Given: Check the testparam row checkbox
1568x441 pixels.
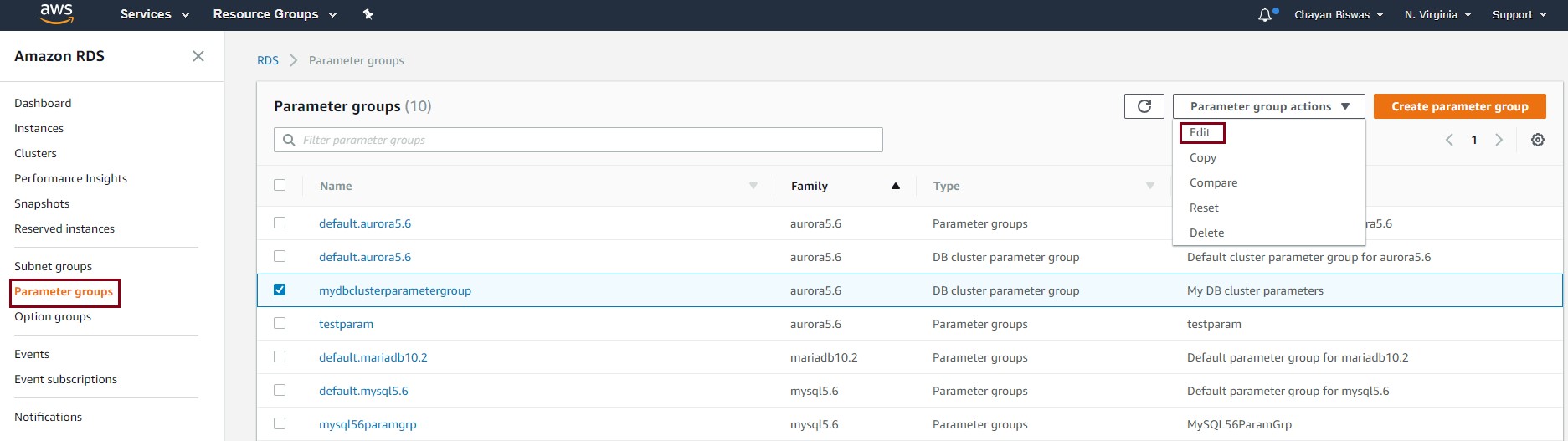Looking at the screenshot, I should click(x=280, y=323).
